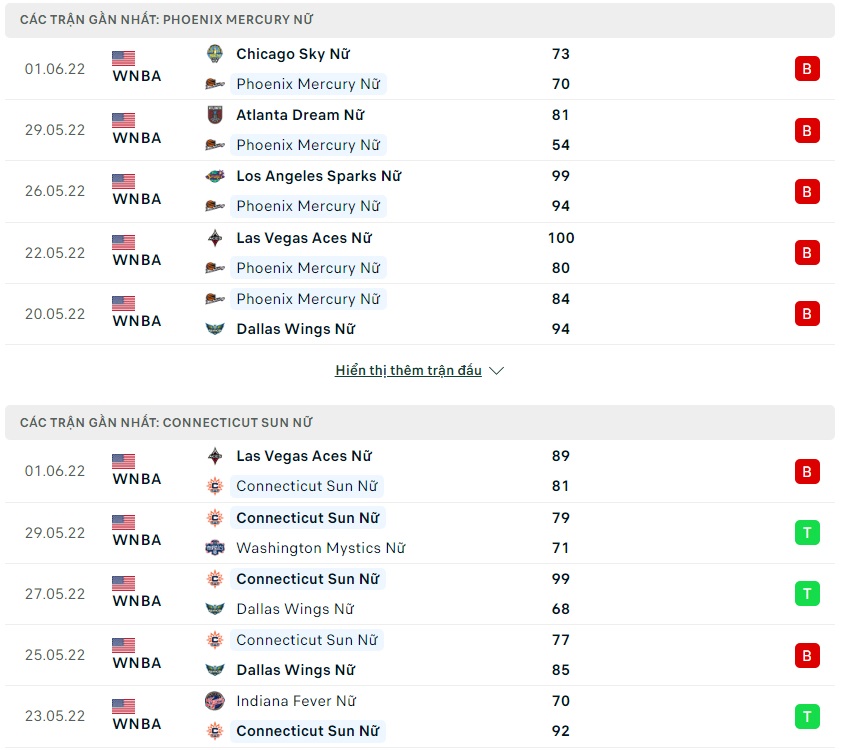Click score 100 in Las Vegas Aces match
Image resolution: width=843 pixels, height=750 pixels.
(x=561, y=238)
